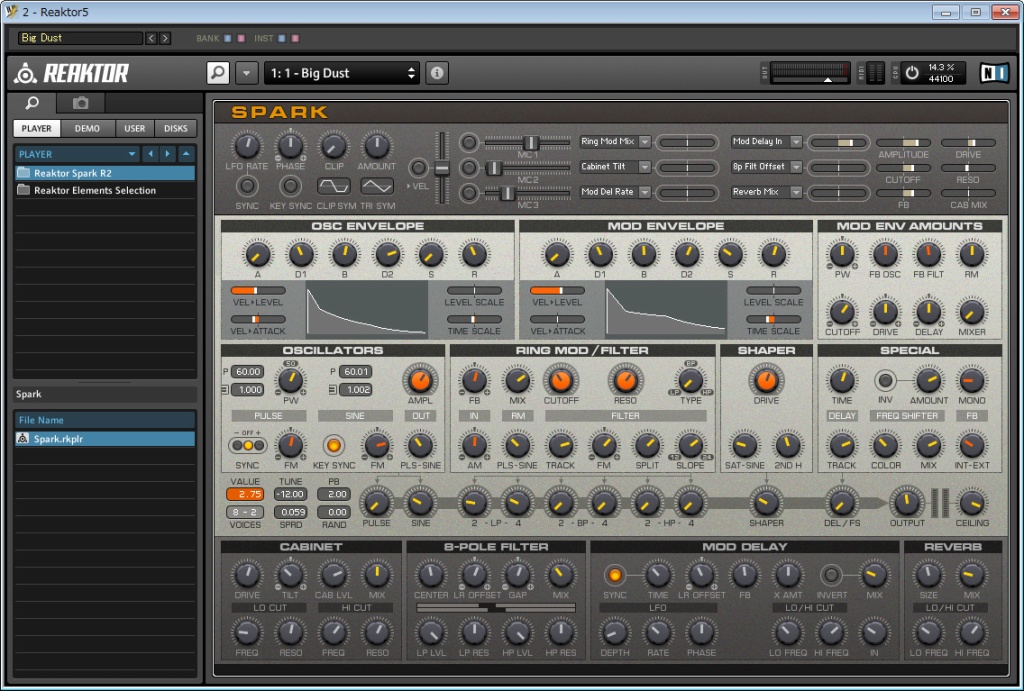Click the blue square next to INST
1024x691 pixels.
[x=281, y=39]
